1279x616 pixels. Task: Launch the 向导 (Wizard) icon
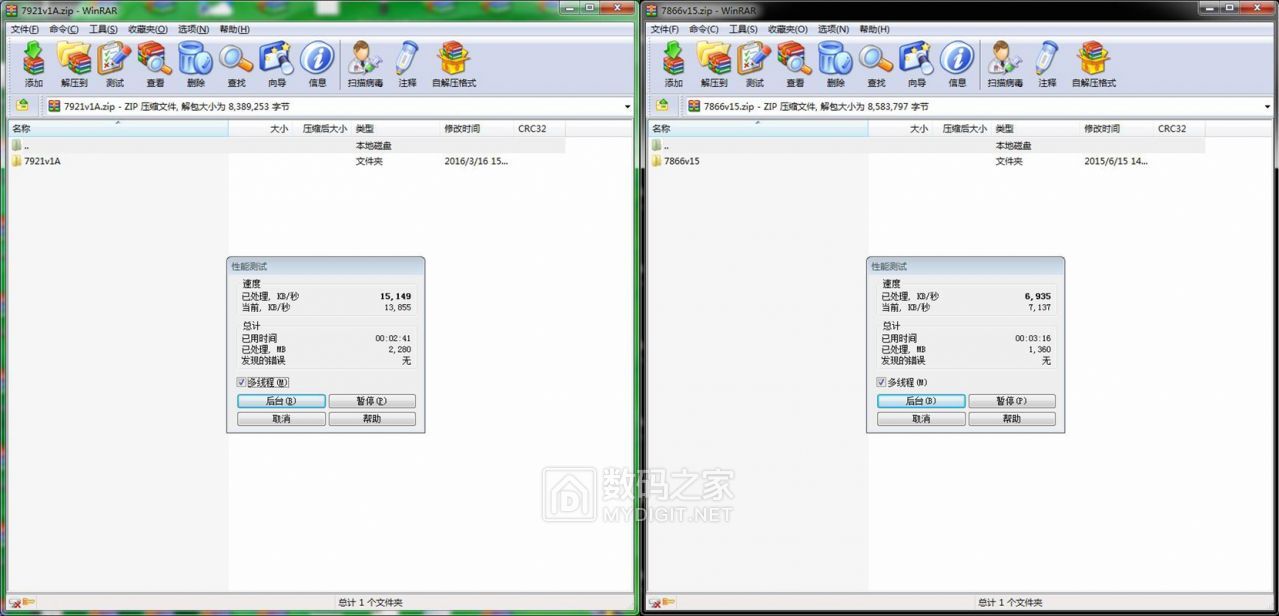[276, 62]
